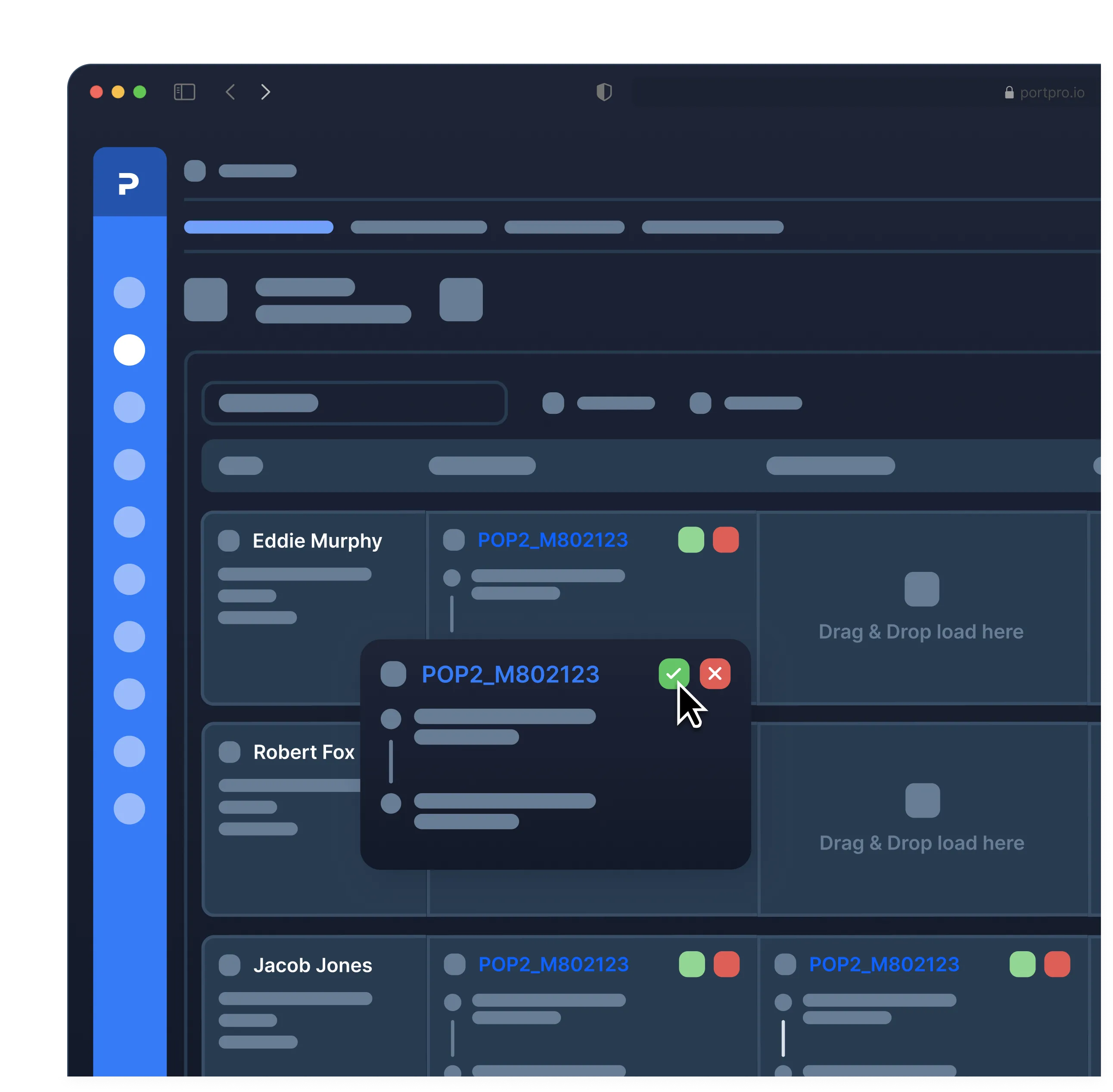Toggle the browser sidebar panel icon

pyautogui.click(x=184, y=92)
